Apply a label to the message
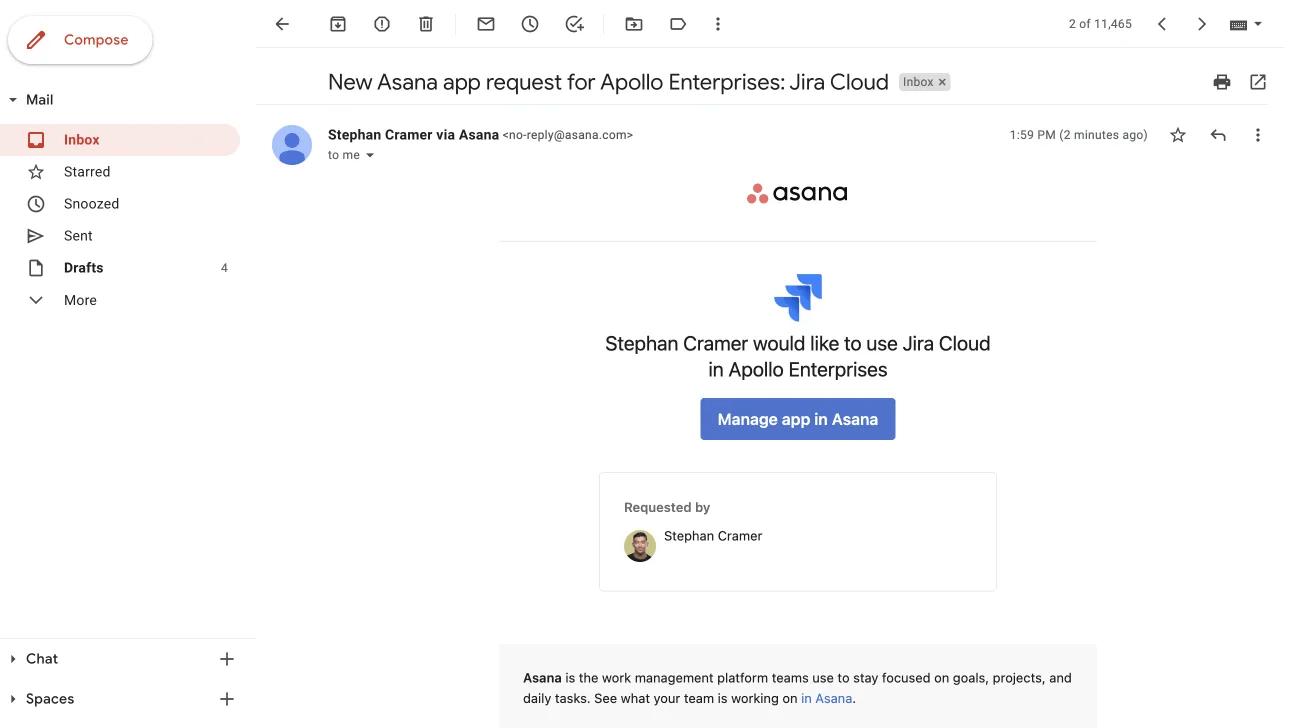 tap(677, 23)
